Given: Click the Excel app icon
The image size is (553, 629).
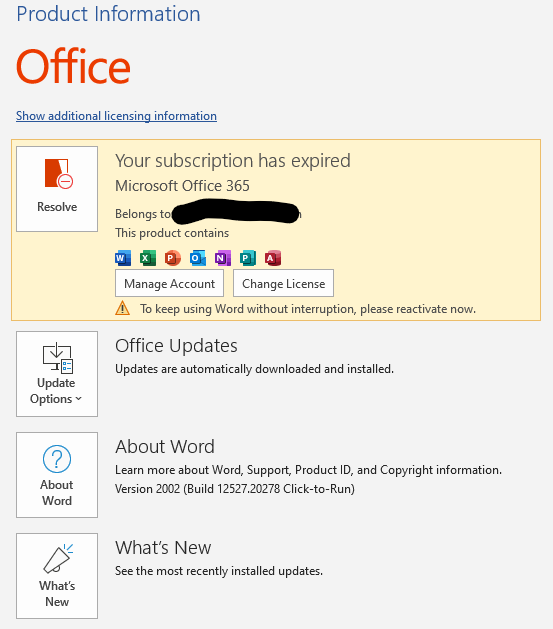Looking at the screenshot, I should [148, 258].
